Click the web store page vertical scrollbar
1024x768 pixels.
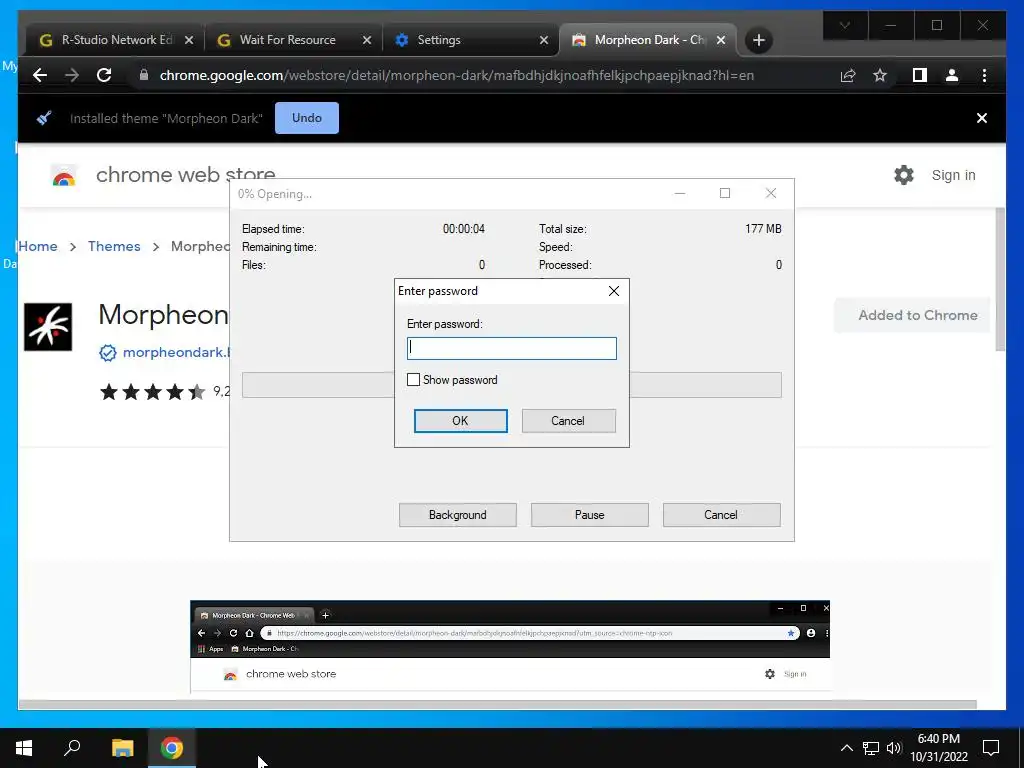[x=1000, y=280]
